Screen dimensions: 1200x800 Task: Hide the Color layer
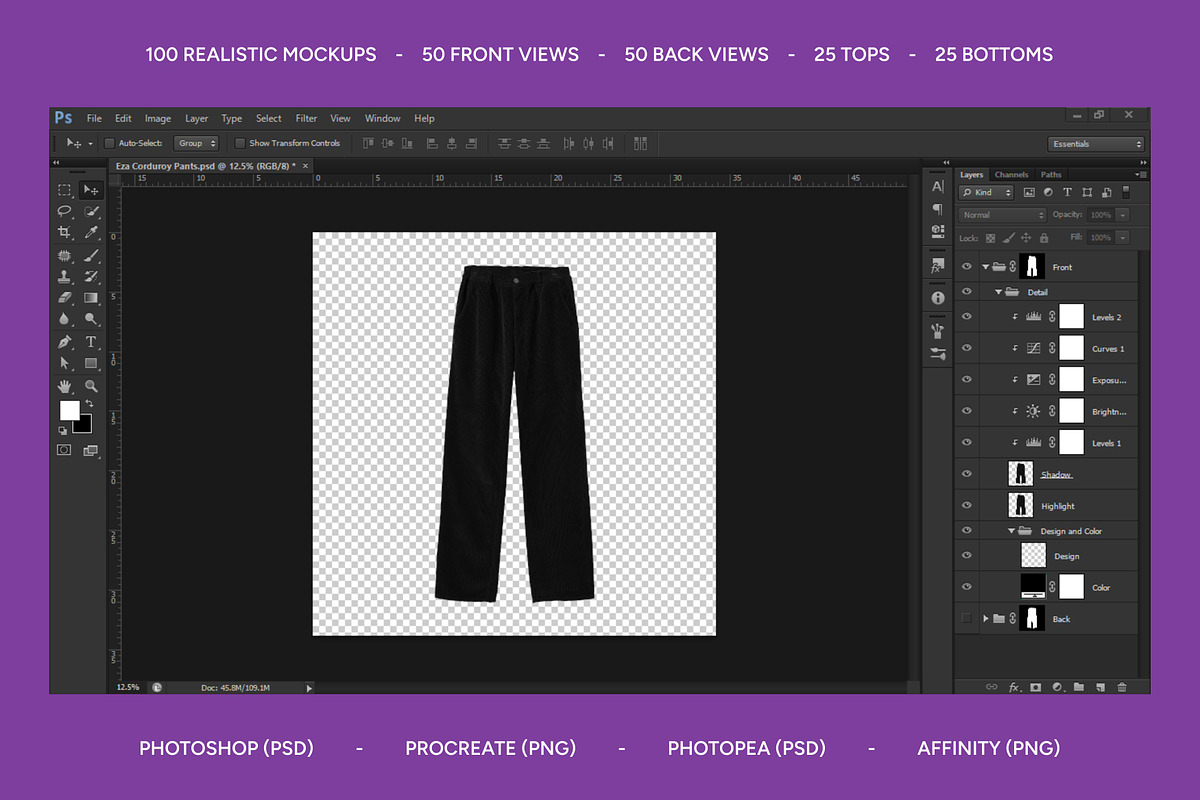click(966, 587)
